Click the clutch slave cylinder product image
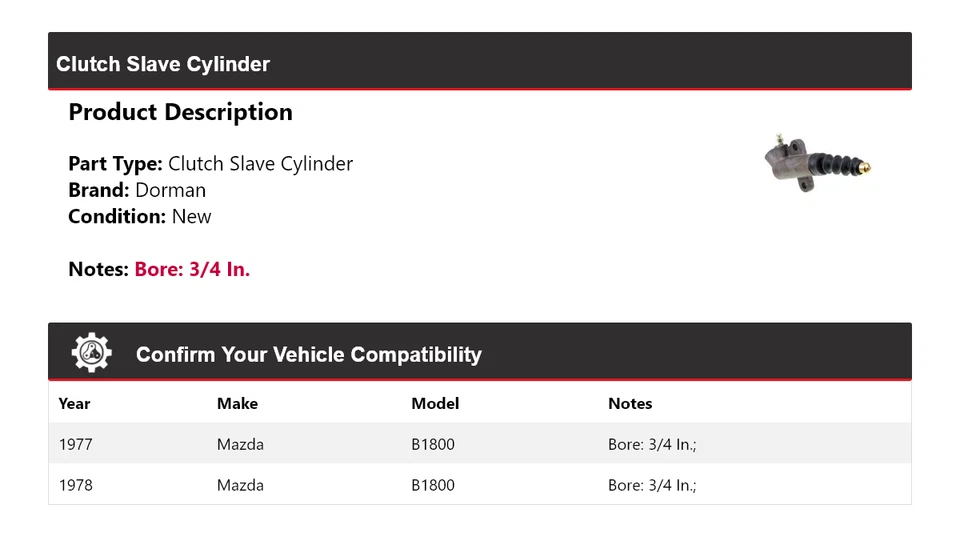 click(x=817, y=163)
